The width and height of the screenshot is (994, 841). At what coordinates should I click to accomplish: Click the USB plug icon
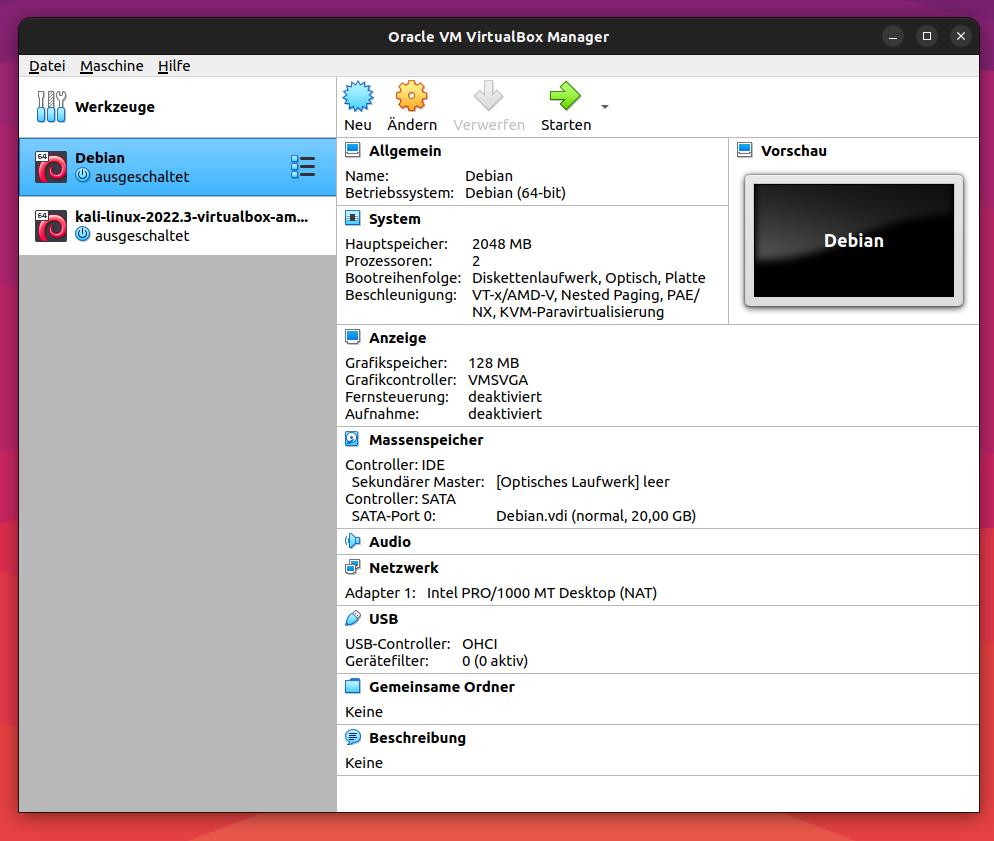point(352,618)
